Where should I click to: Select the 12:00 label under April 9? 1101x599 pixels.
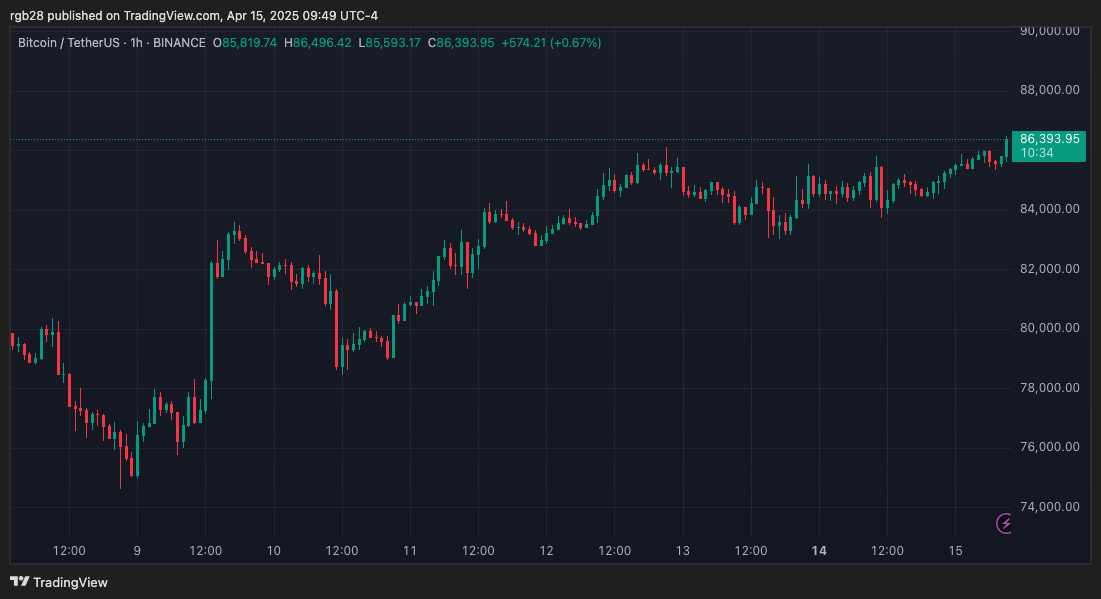205,550
